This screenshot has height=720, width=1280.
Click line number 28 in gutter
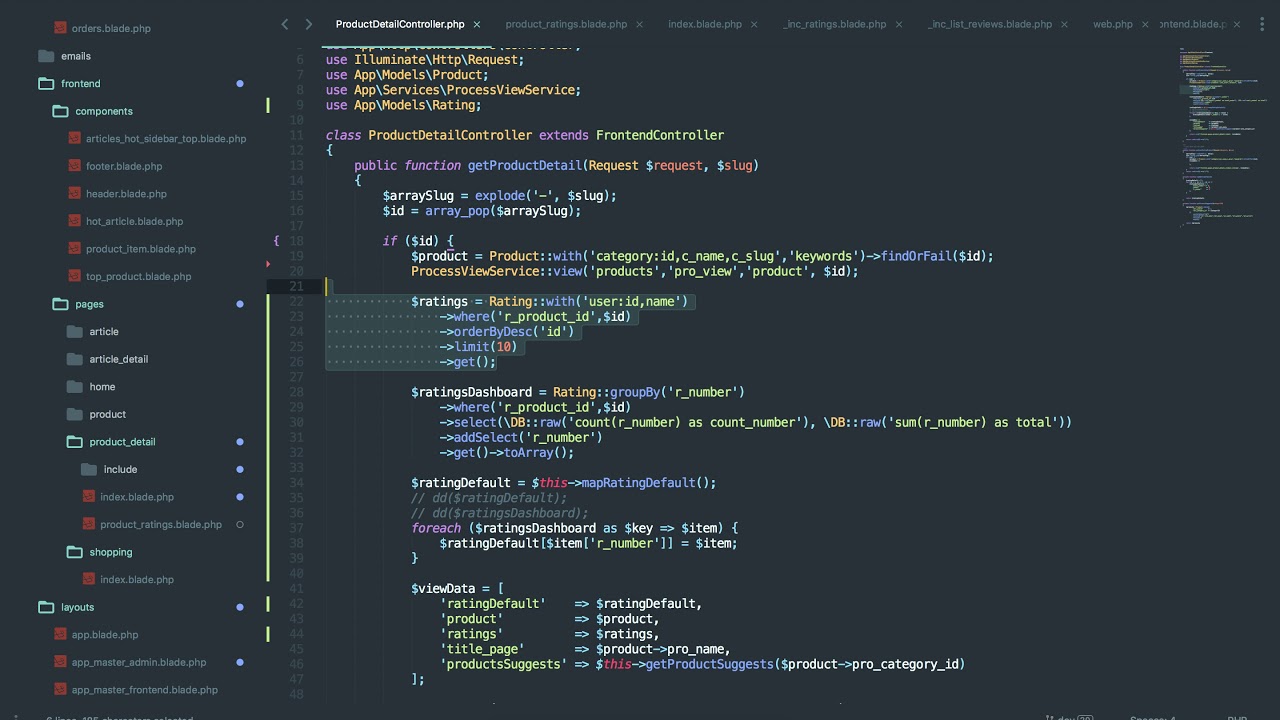[x=296, y=392]
